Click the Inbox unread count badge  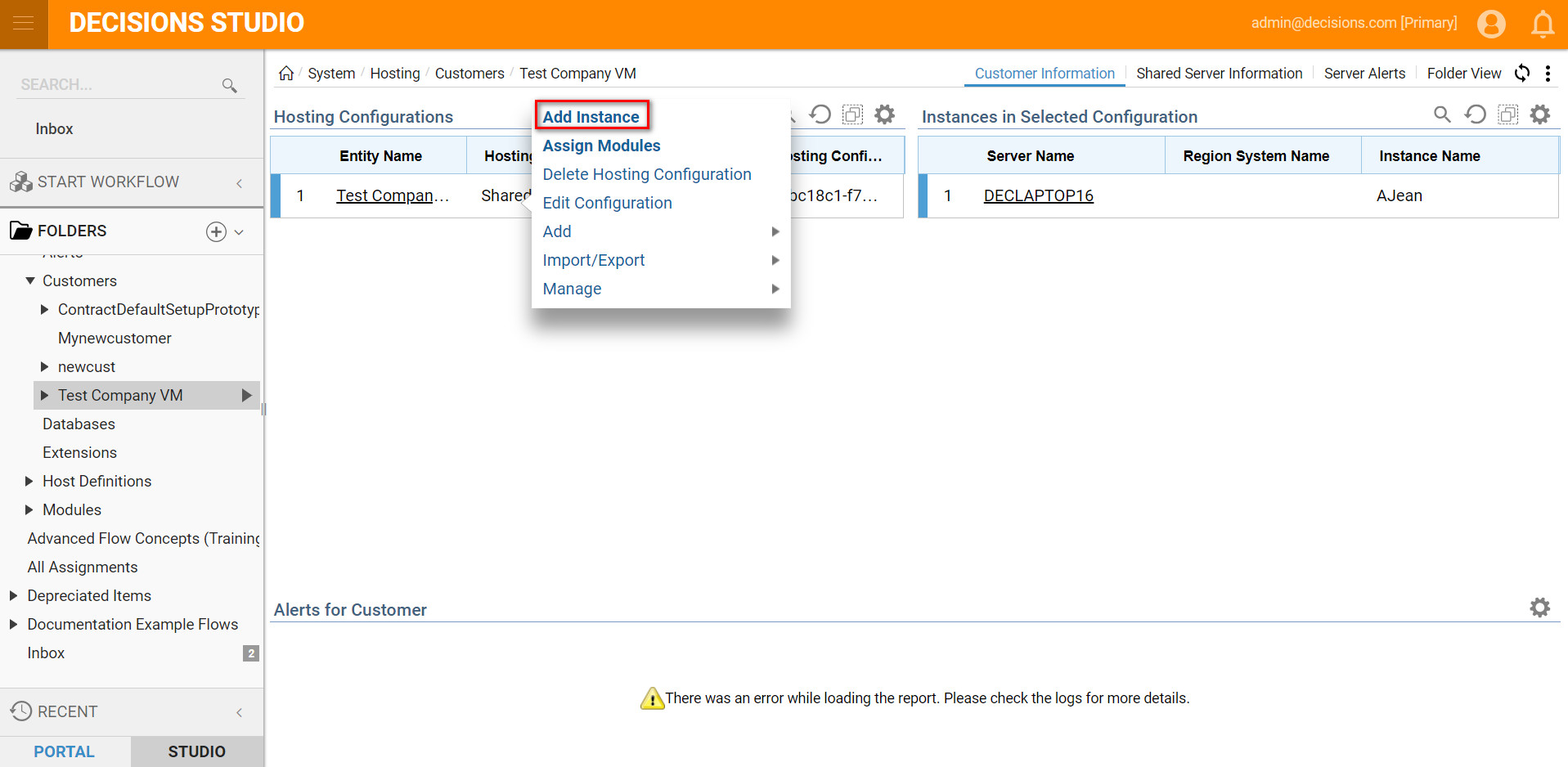click(251, 653)
